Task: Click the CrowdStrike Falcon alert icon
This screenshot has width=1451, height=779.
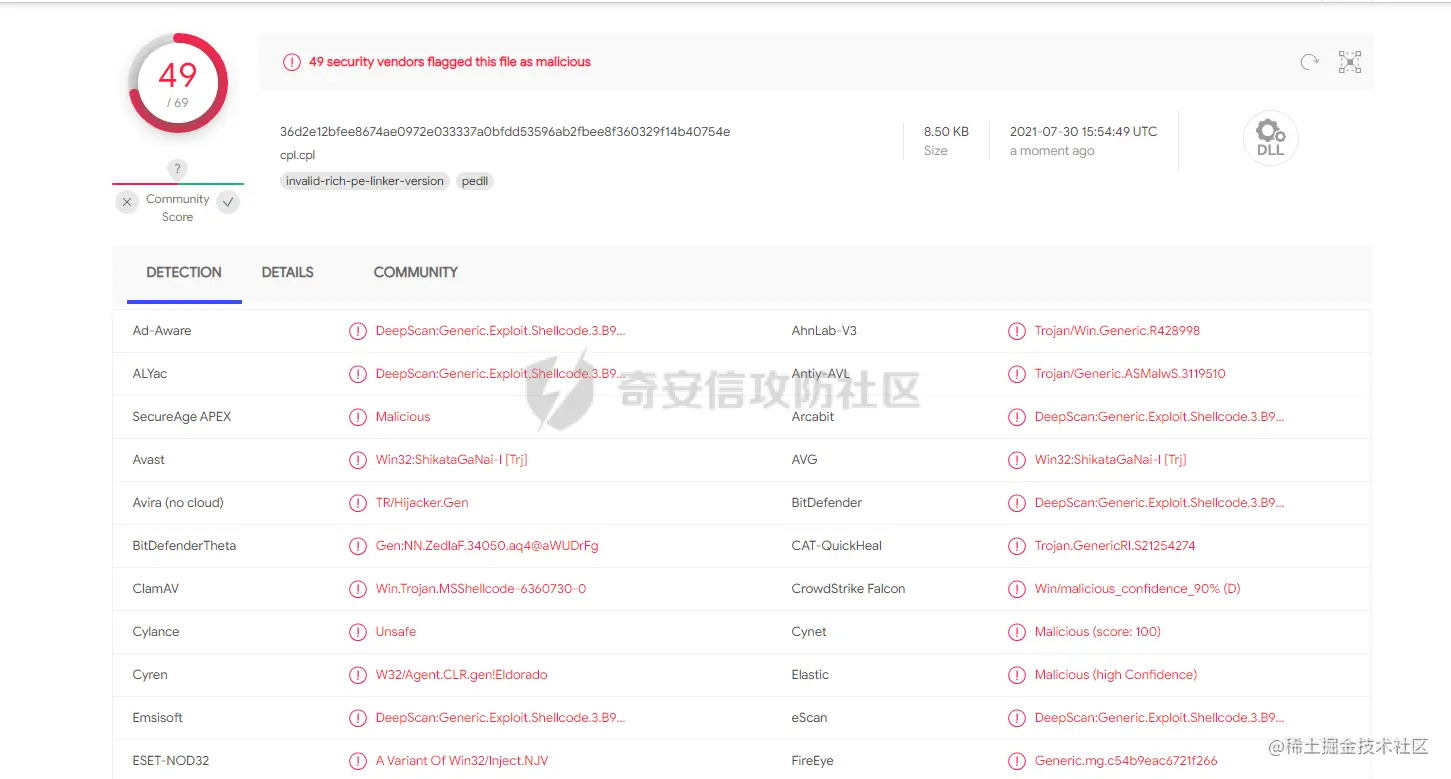Action: pos(1017,589)
